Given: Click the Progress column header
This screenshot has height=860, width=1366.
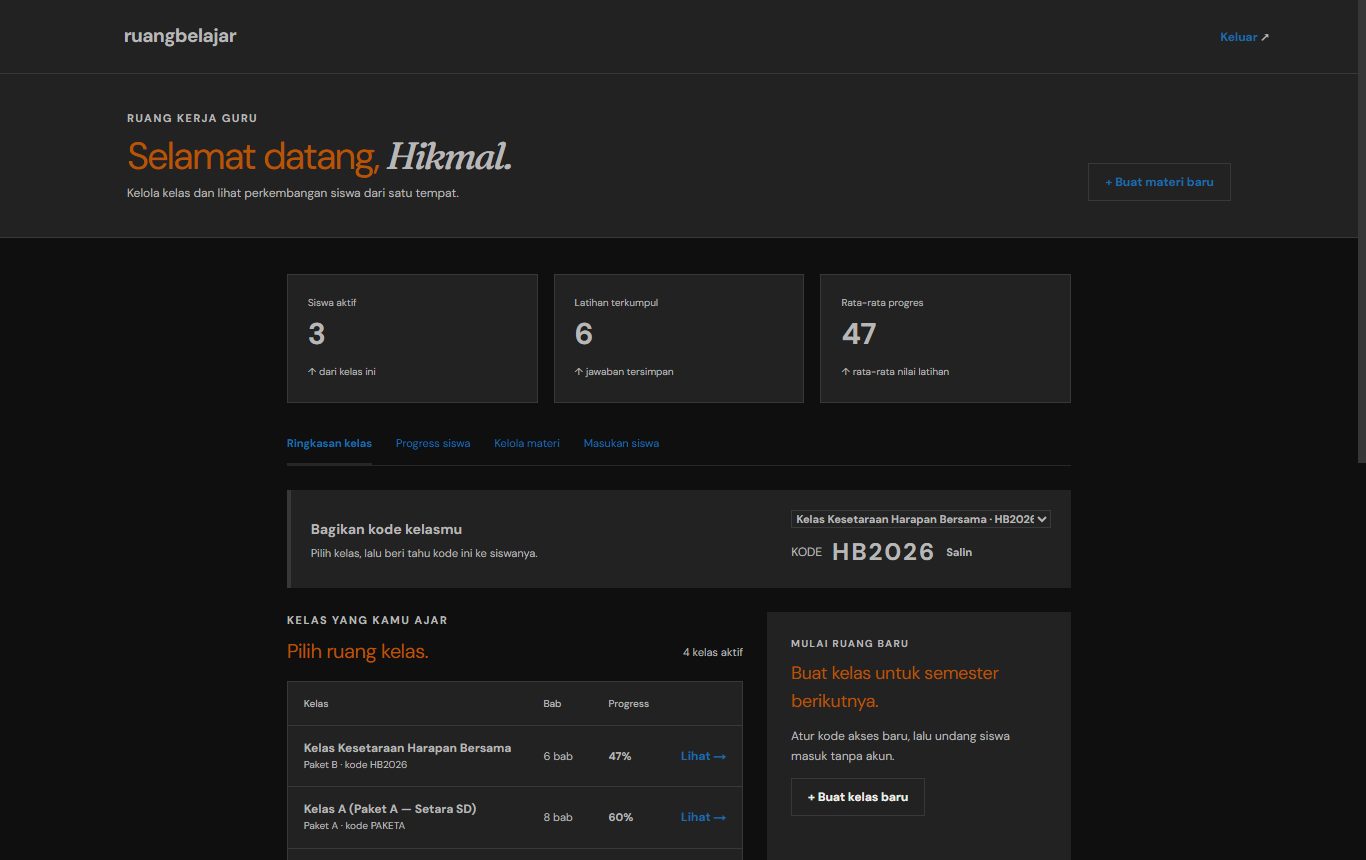Looking at the screenshot, I should [628, 704].
